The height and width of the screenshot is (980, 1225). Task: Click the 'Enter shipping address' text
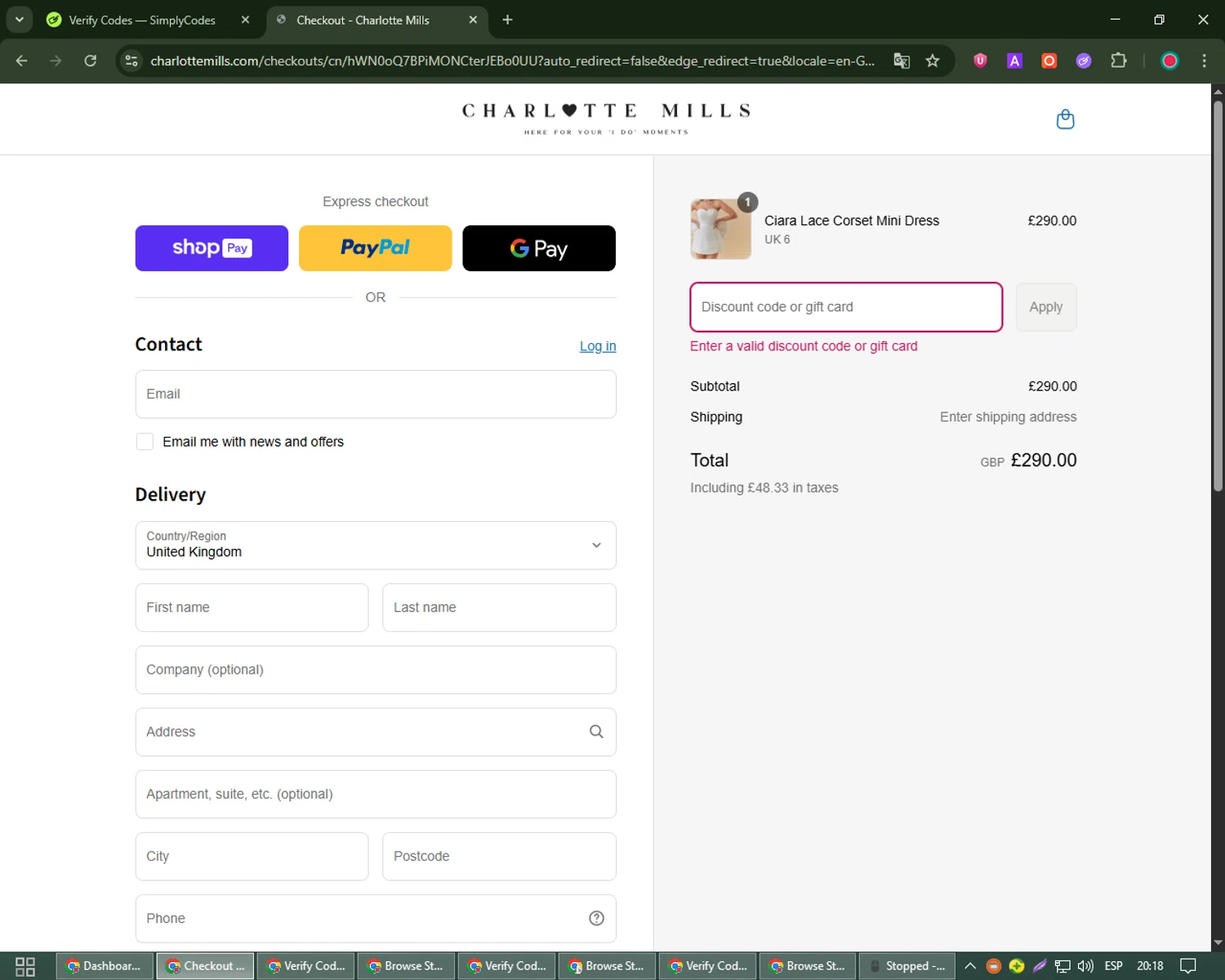coord(1008,416)
